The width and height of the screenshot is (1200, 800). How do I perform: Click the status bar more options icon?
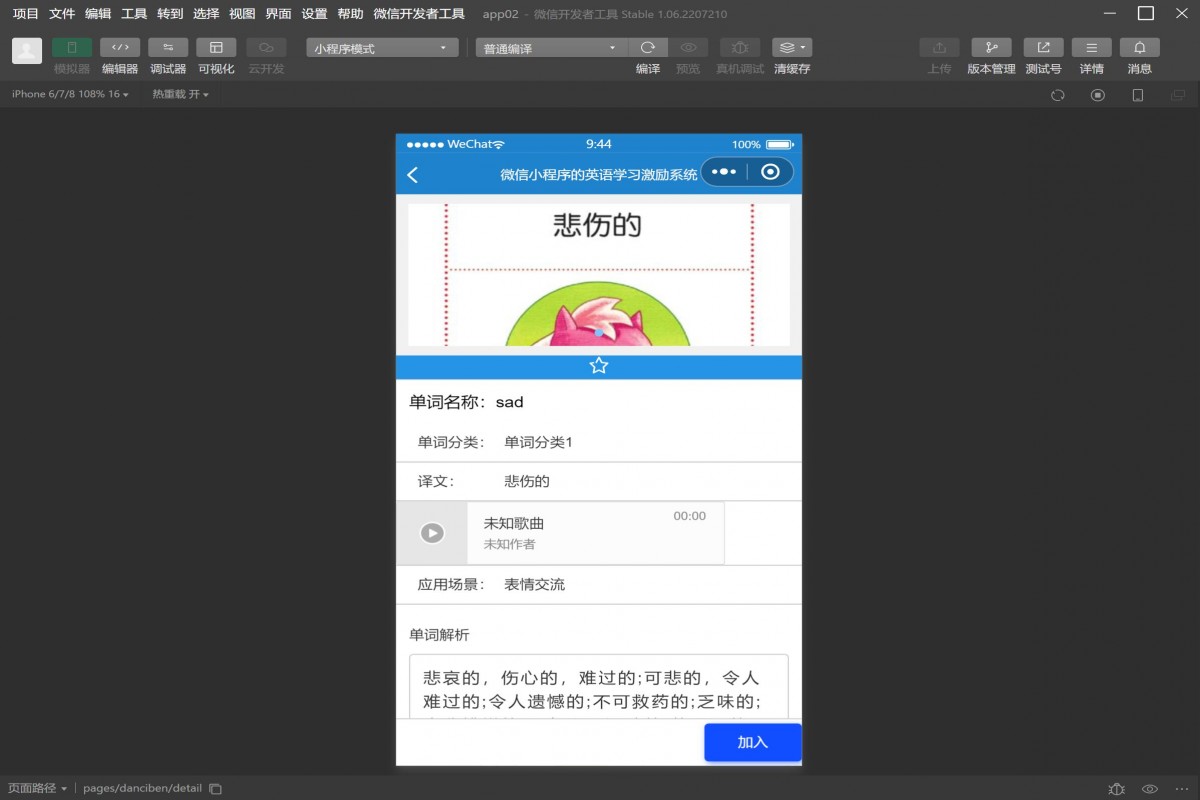(x=1181, y=788)
